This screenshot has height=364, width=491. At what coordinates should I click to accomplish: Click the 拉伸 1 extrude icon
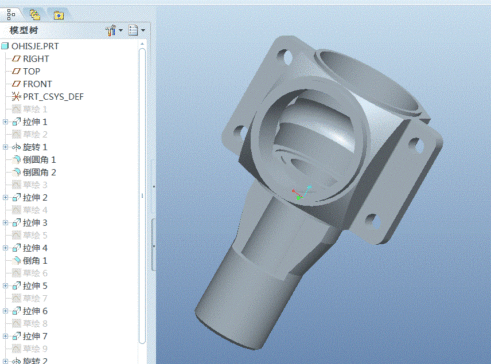(x=16, y=122)
